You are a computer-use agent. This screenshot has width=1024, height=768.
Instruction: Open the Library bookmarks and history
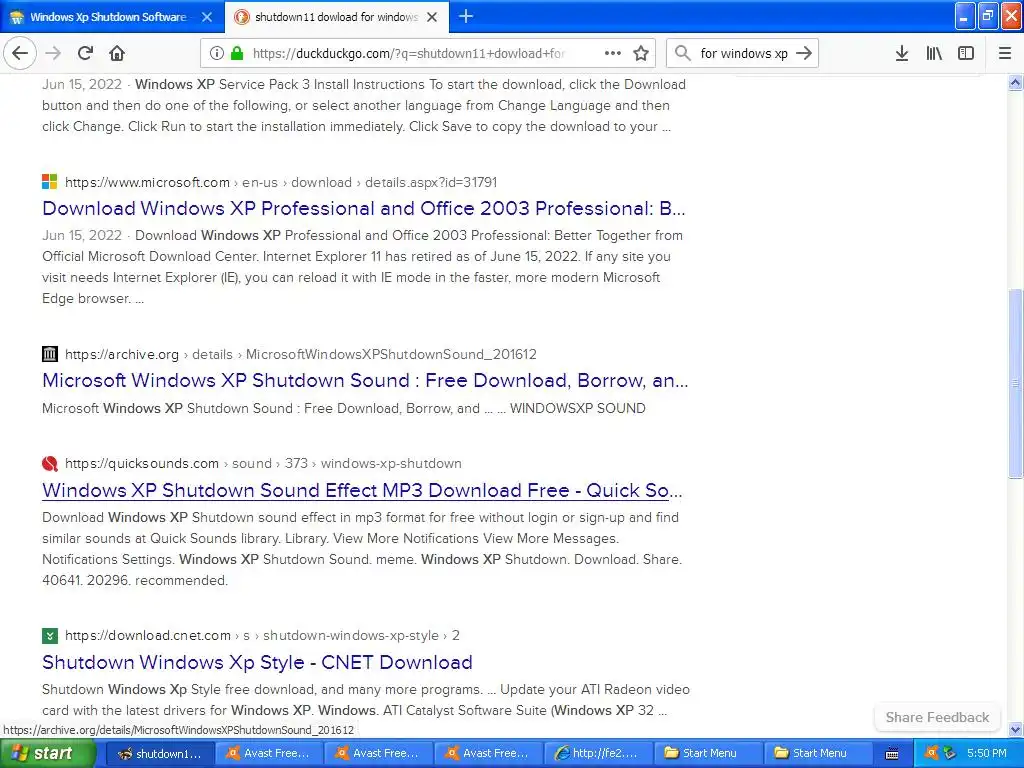934,53
